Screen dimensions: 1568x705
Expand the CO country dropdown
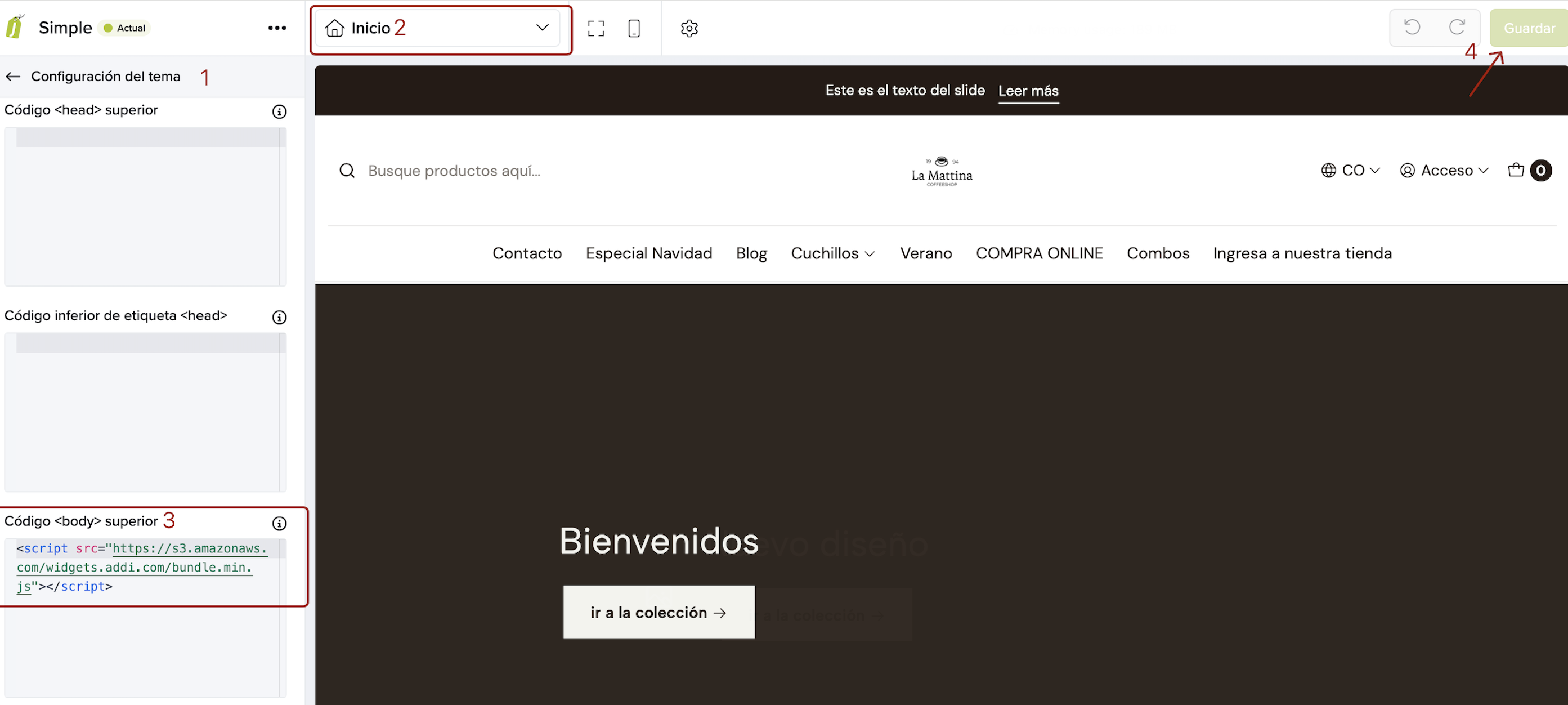coord(1360,171)
